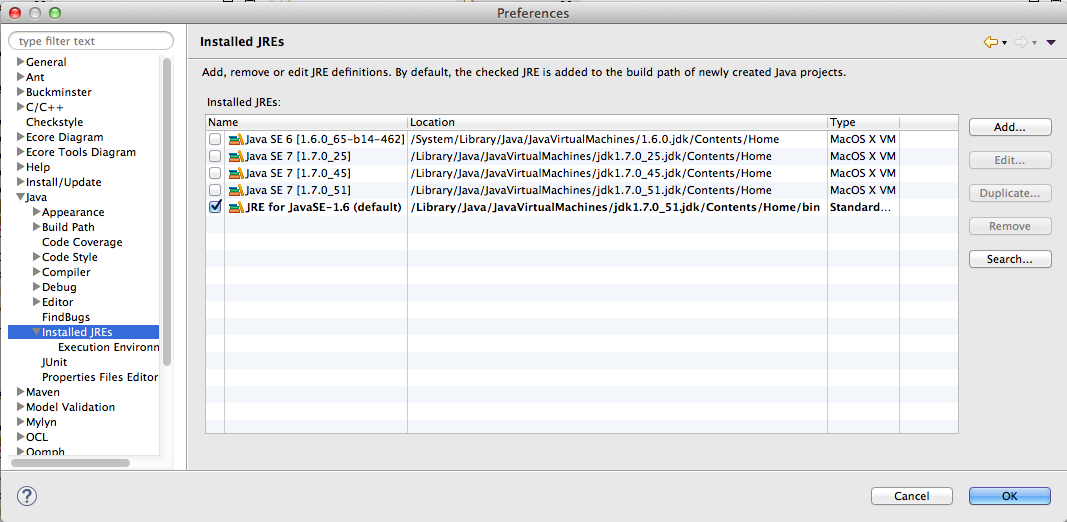
Task: Expand the General preferences node
Action: [20, 62]
